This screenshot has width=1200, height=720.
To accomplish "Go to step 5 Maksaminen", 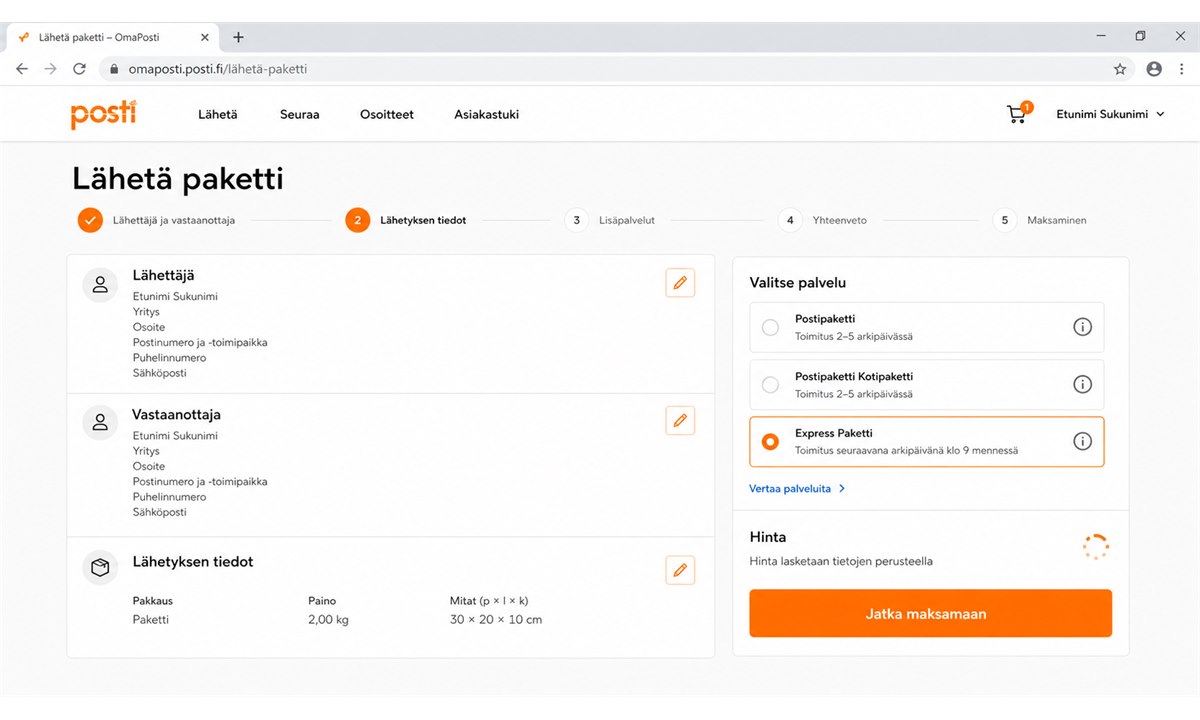I will click(x=1039, y=220).
